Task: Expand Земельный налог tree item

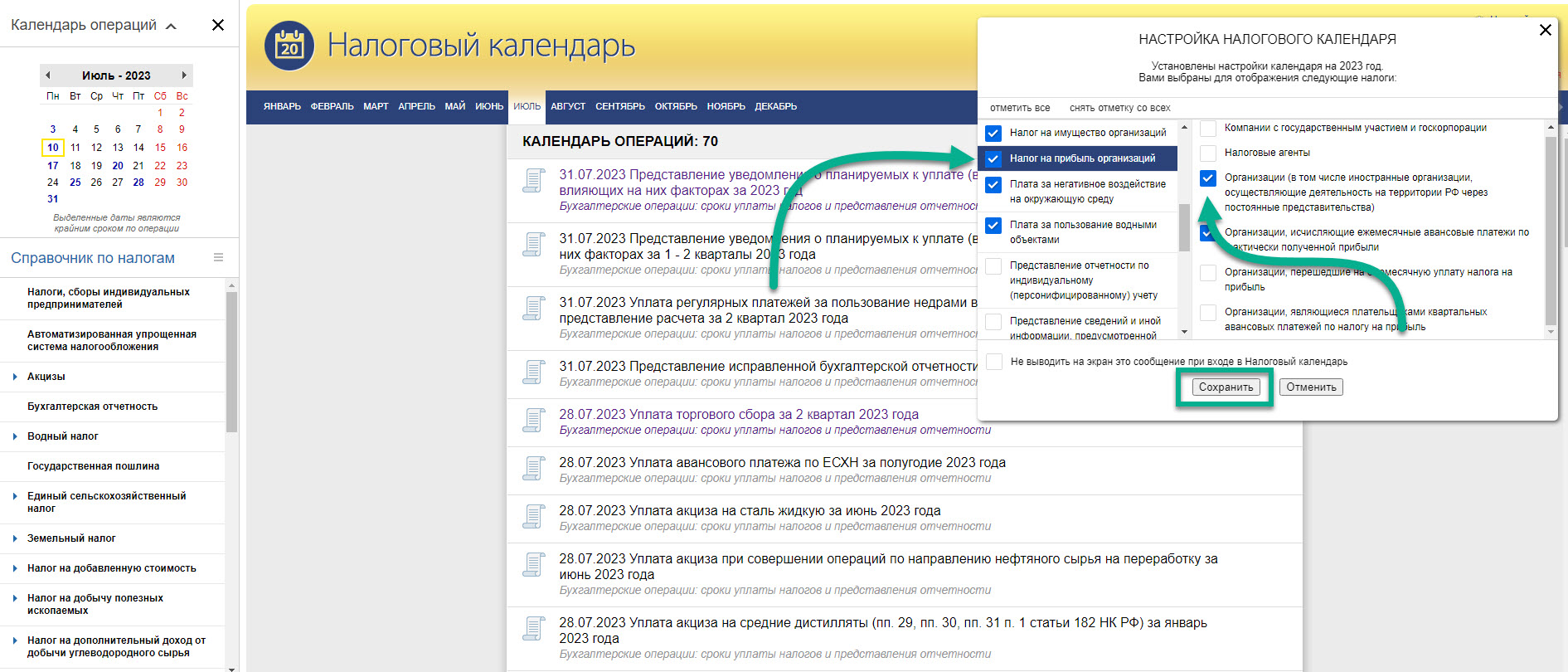Action: click(16, 538)
